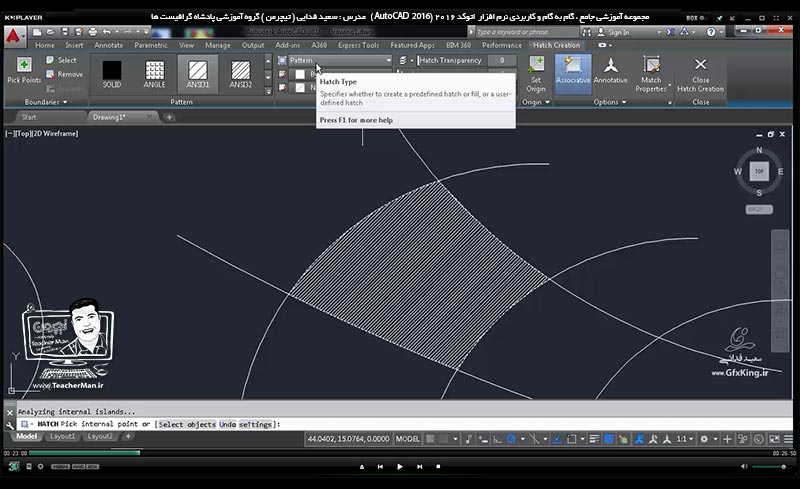The image size is (800, 489).
Task: Switch to the Start file tab
Action: click(x=29, y=117)
